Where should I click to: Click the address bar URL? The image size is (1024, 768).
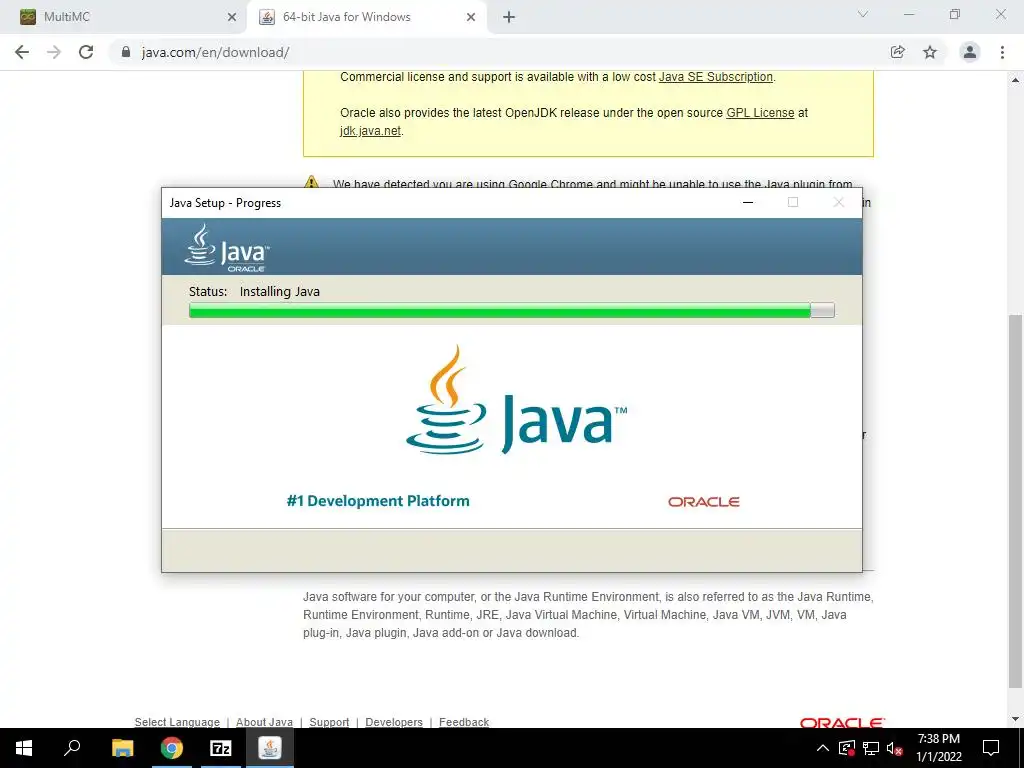click(216, 52)
